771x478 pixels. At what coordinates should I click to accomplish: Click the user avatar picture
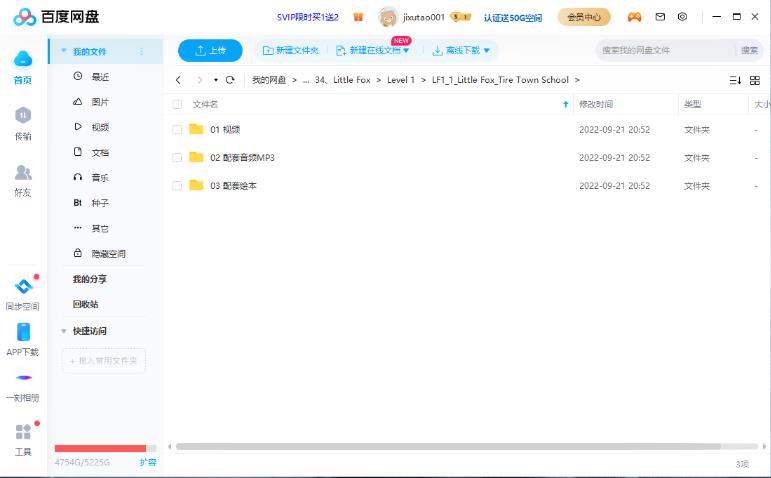pos(387,17)
